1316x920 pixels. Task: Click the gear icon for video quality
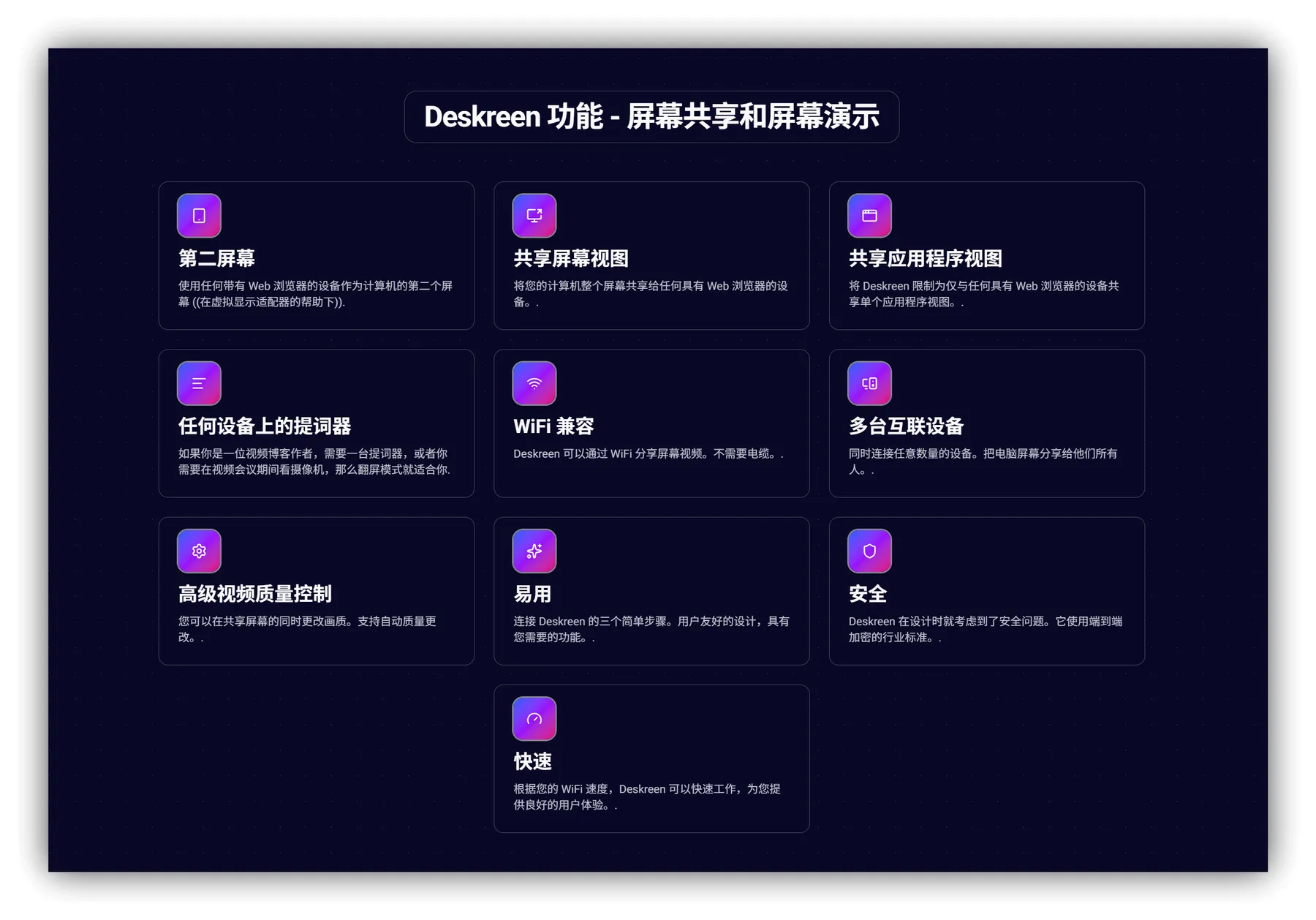coord(199,551)
